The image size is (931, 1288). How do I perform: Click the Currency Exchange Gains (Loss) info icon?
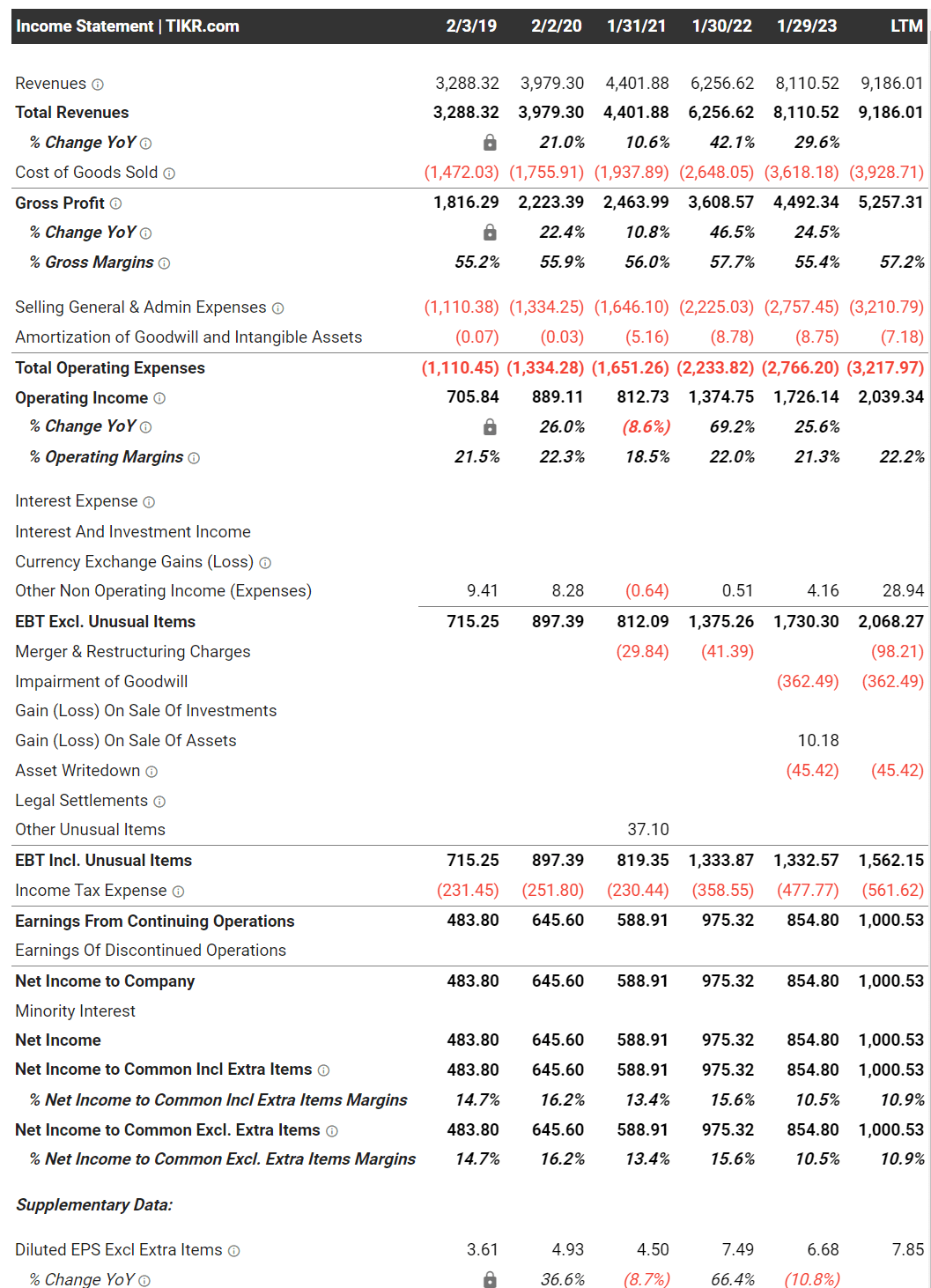pyautogui.click(x=267, y=561)
